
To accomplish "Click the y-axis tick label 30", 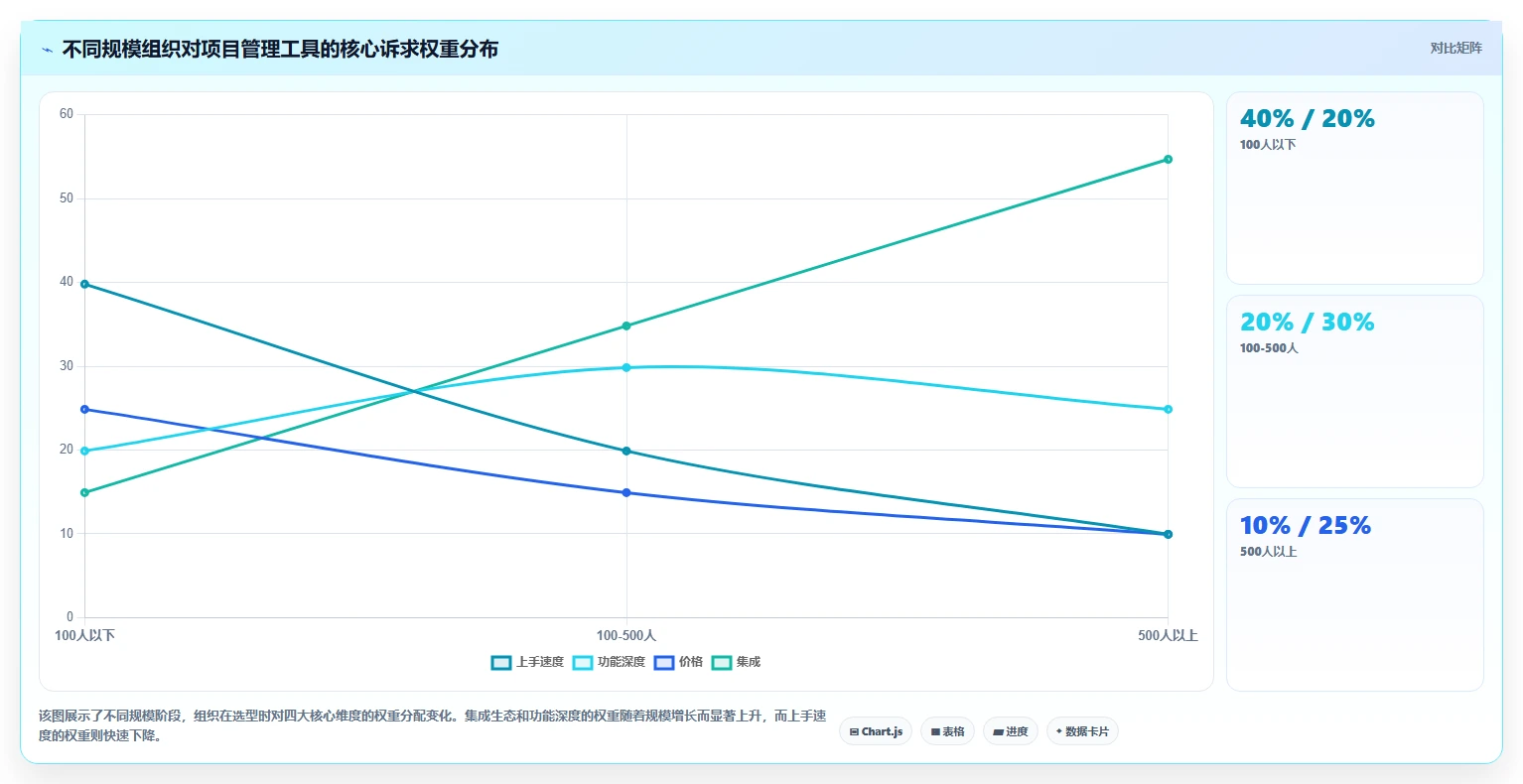I will pyautogui.click(x=67, y=366).
